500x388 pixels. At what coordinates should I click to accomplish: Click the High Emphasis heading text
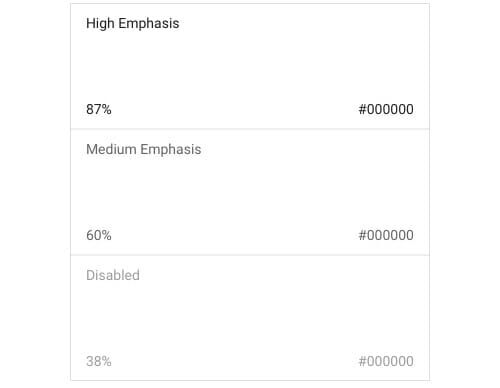133,24
